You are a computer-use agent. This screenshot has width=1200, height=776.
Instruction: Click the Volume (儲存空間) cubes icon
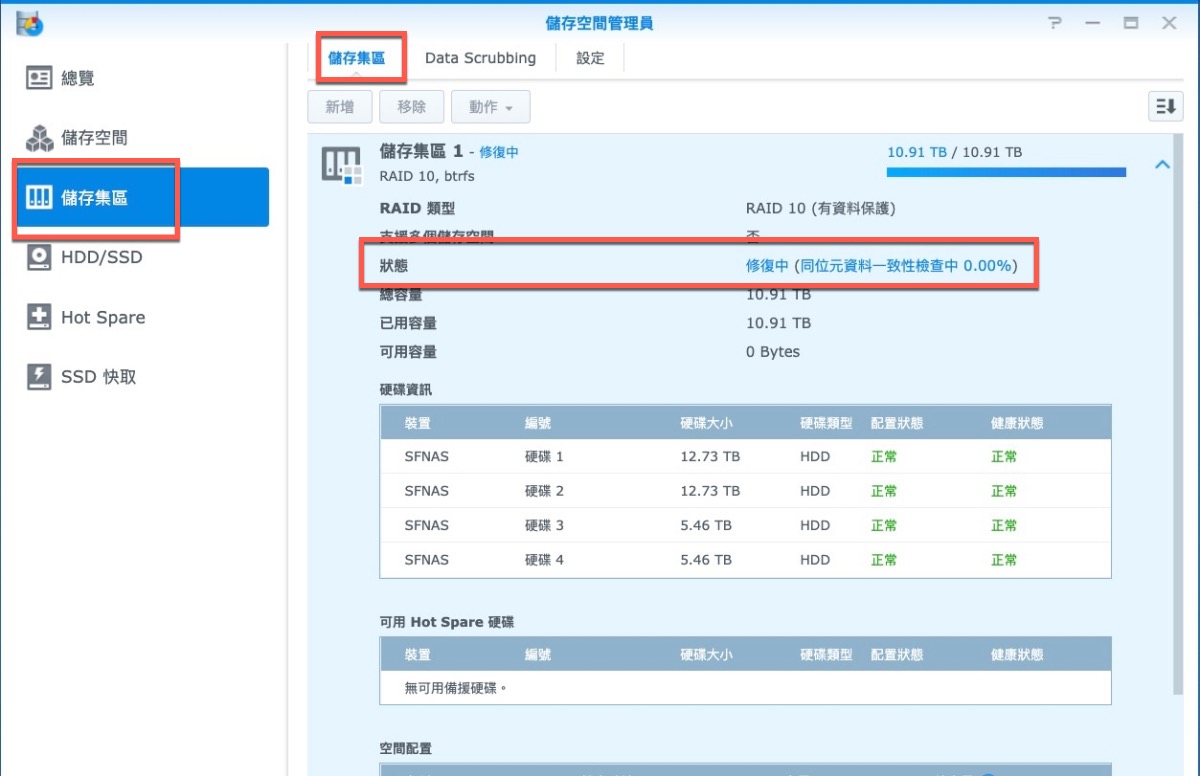click(x=39, y=138)
